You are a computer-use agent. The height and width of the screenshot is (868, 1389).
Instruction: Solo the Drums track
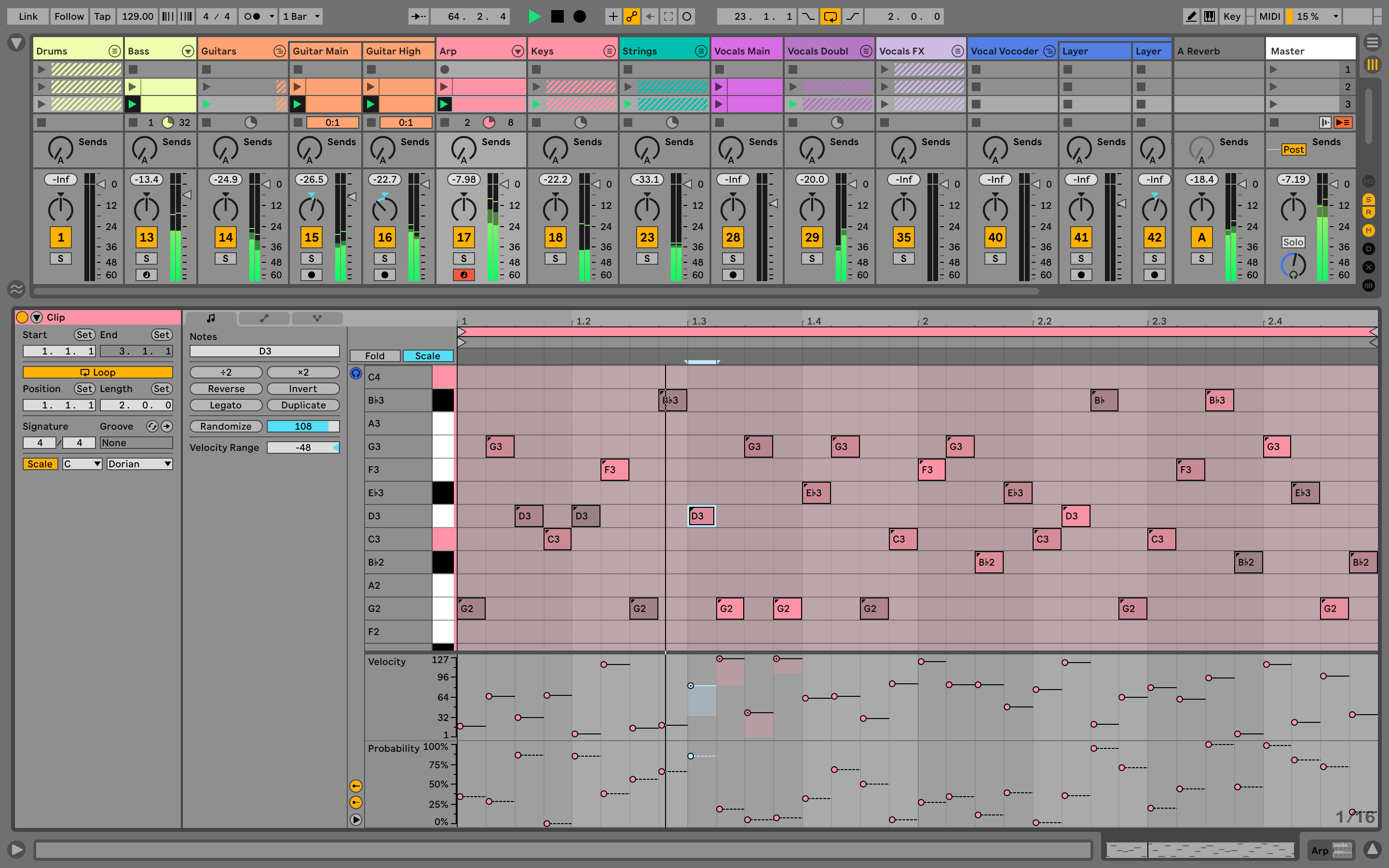tap(60, 258)
